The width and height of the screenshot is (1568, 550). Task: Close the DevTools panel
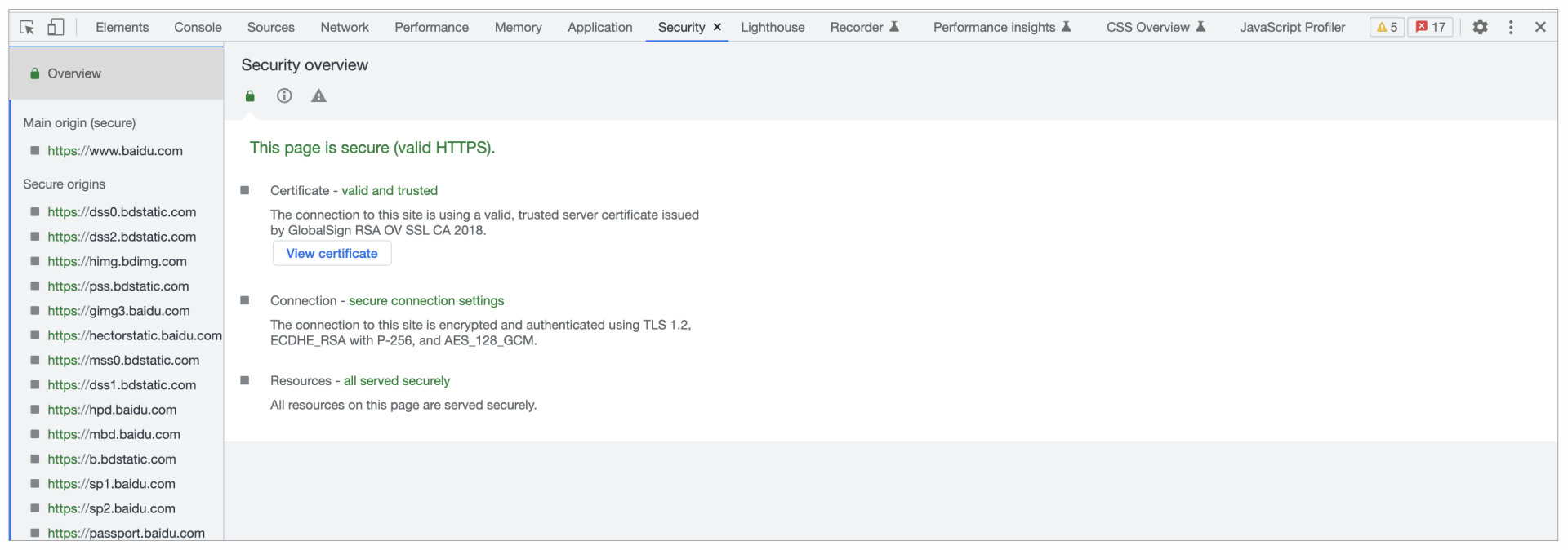[x=1540, y=27]
